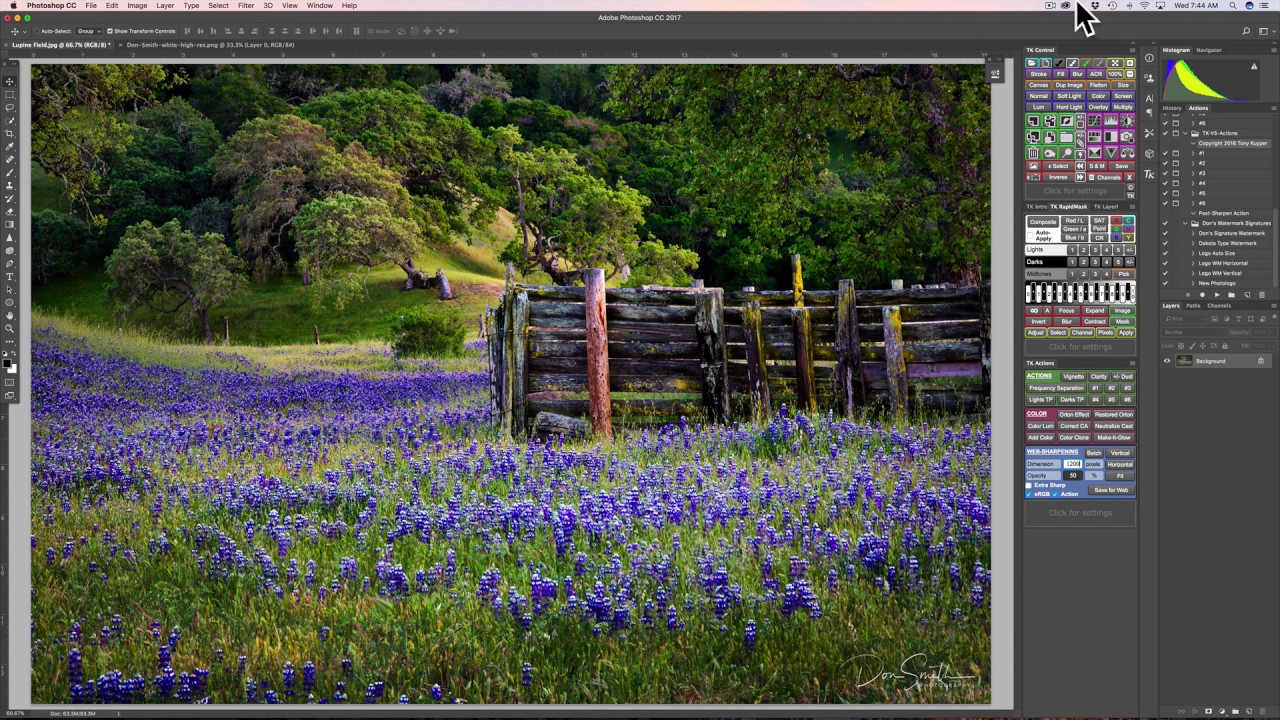Expand the Logo WM Vertical action
The width and height of the screenshot is (1280, 720).
[1192, 273]
